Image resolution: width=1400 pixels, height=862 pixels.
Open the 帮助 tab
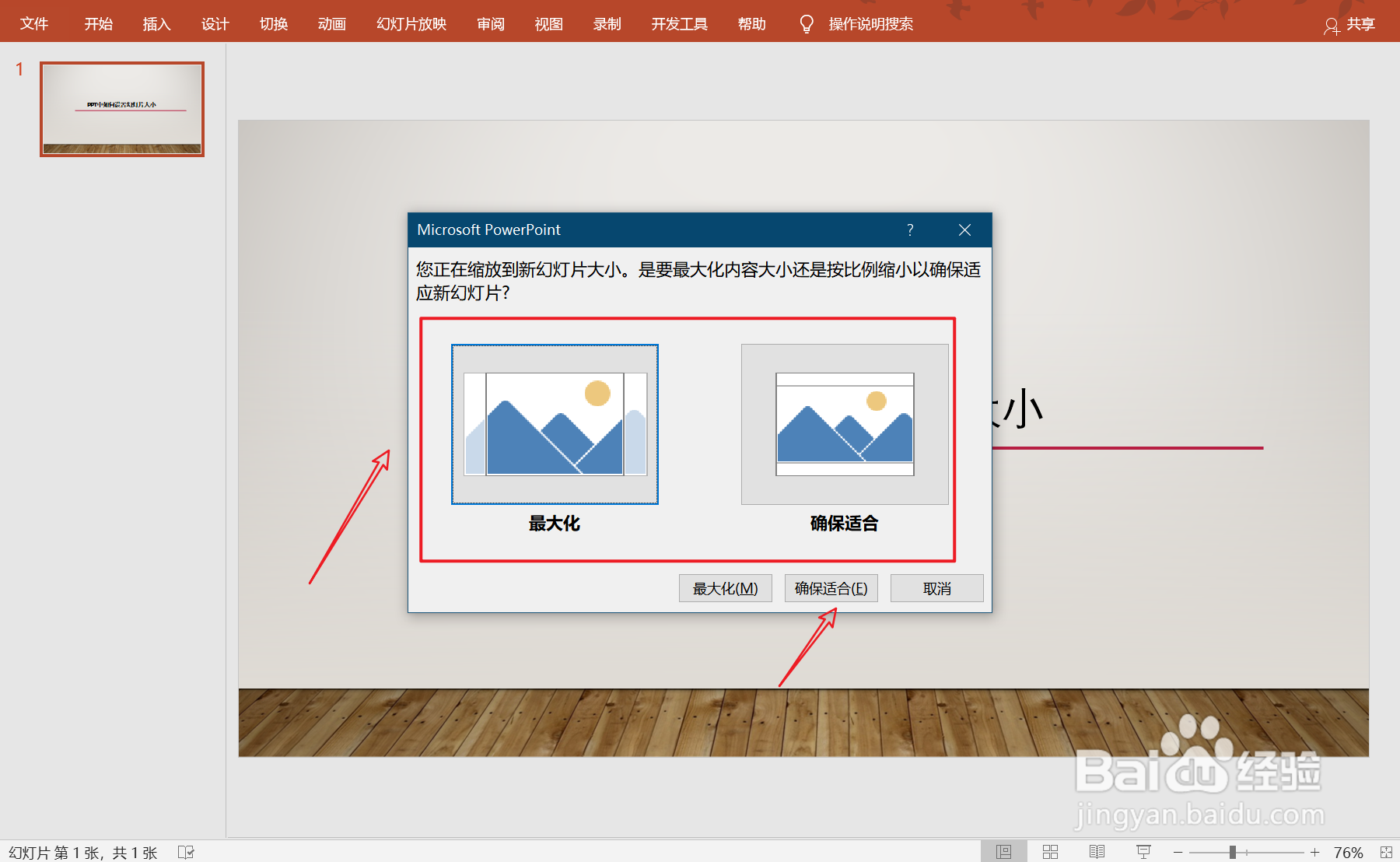(752, 24)
